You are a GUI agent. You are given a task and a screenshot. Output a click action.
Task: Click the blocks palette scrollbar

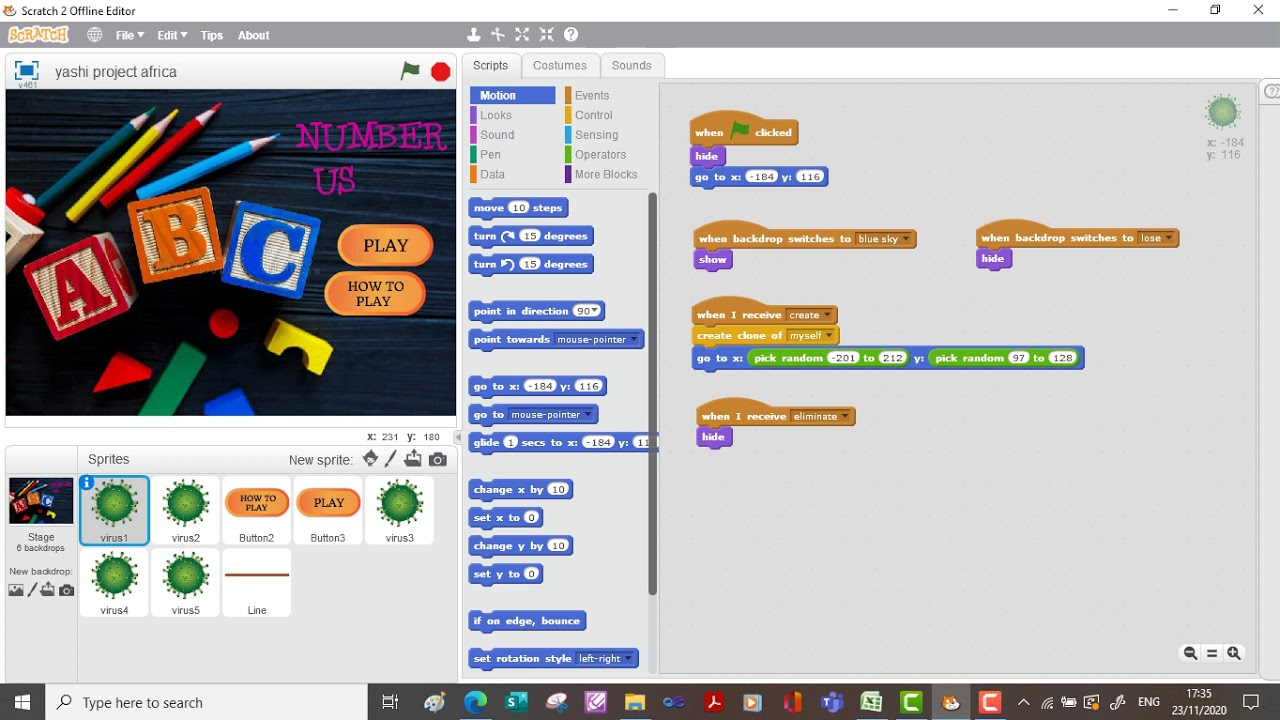pyautogui.click(x=653, y=395)
